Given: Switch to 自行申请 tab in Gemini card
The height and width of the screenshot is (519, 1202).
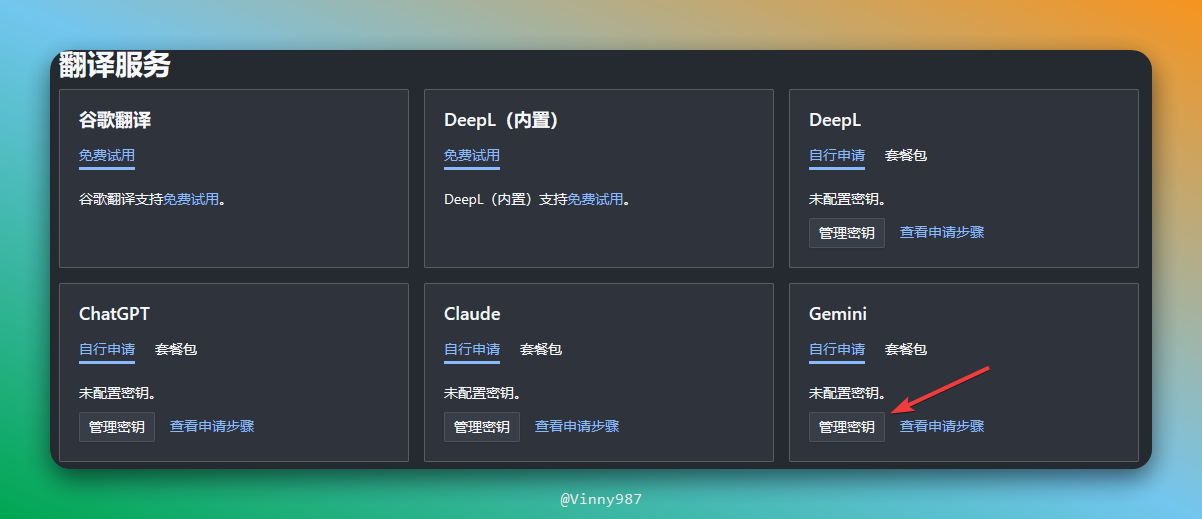Looking at the screenshot, I should tap(836, 350).
